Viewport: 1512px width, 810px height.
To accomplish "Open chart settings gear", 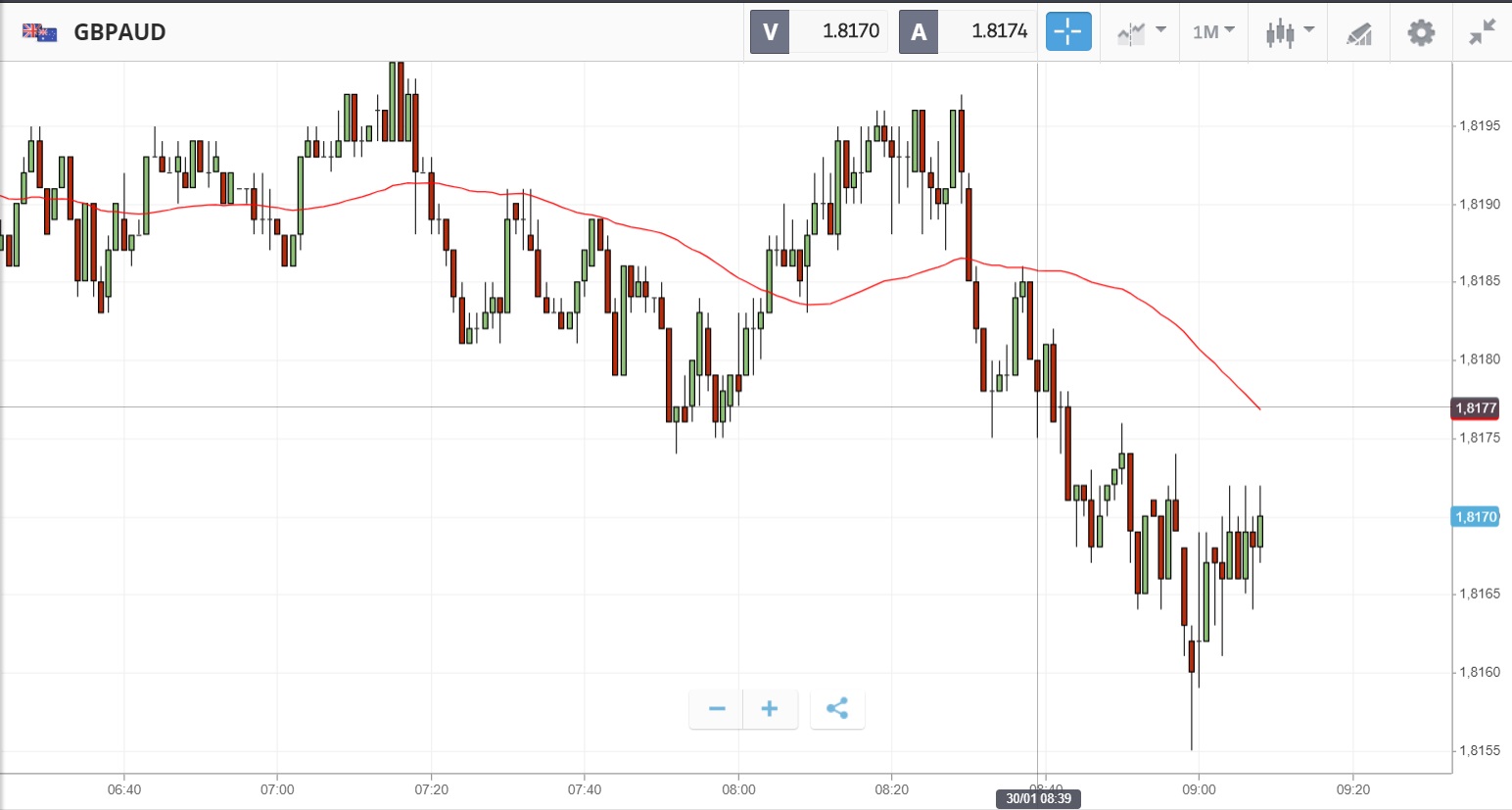I will pos(1421,32).
